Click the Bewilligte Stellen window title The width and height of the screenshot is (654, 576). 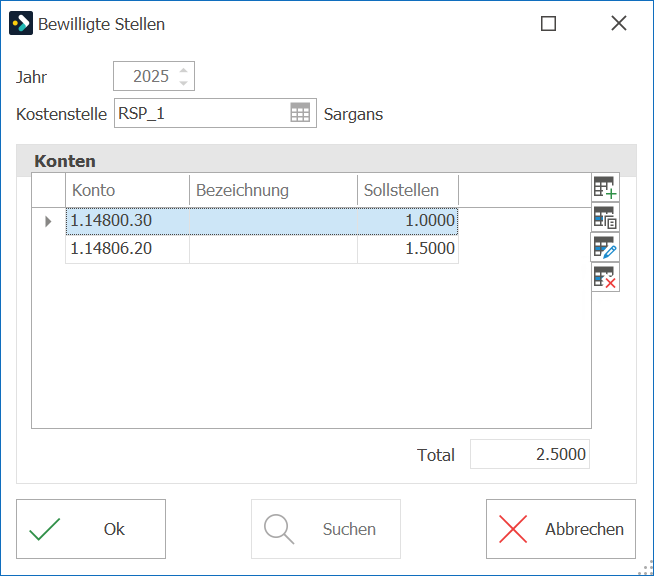(x=101, y=24)
